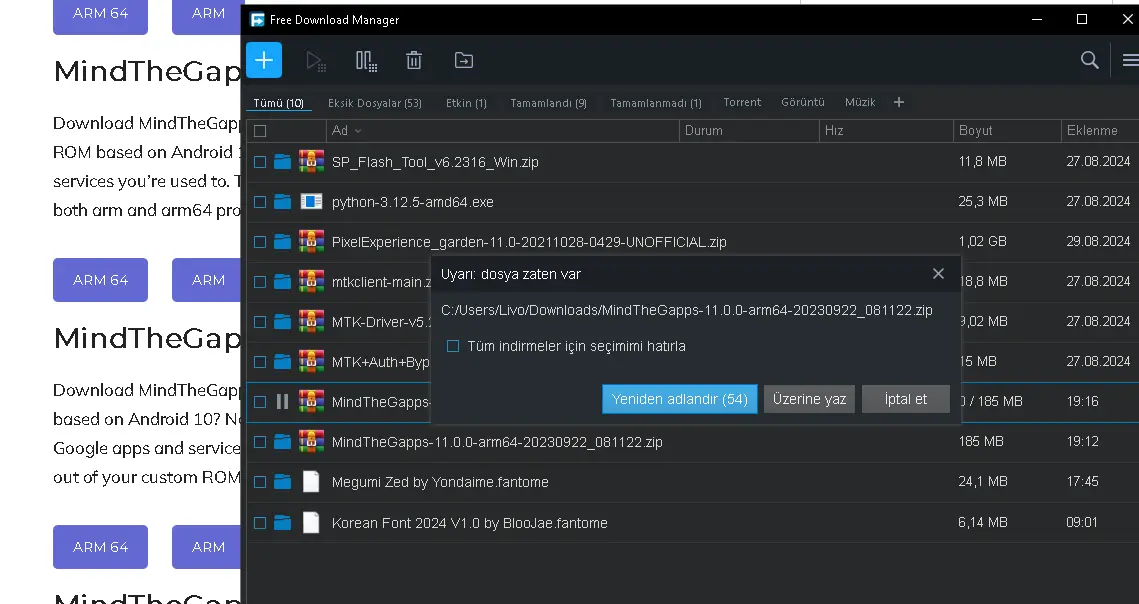Click the file path text in warning dialog
Image resolution: width=1139 pixels, height=604 pixels.
(x=686, y=310)
